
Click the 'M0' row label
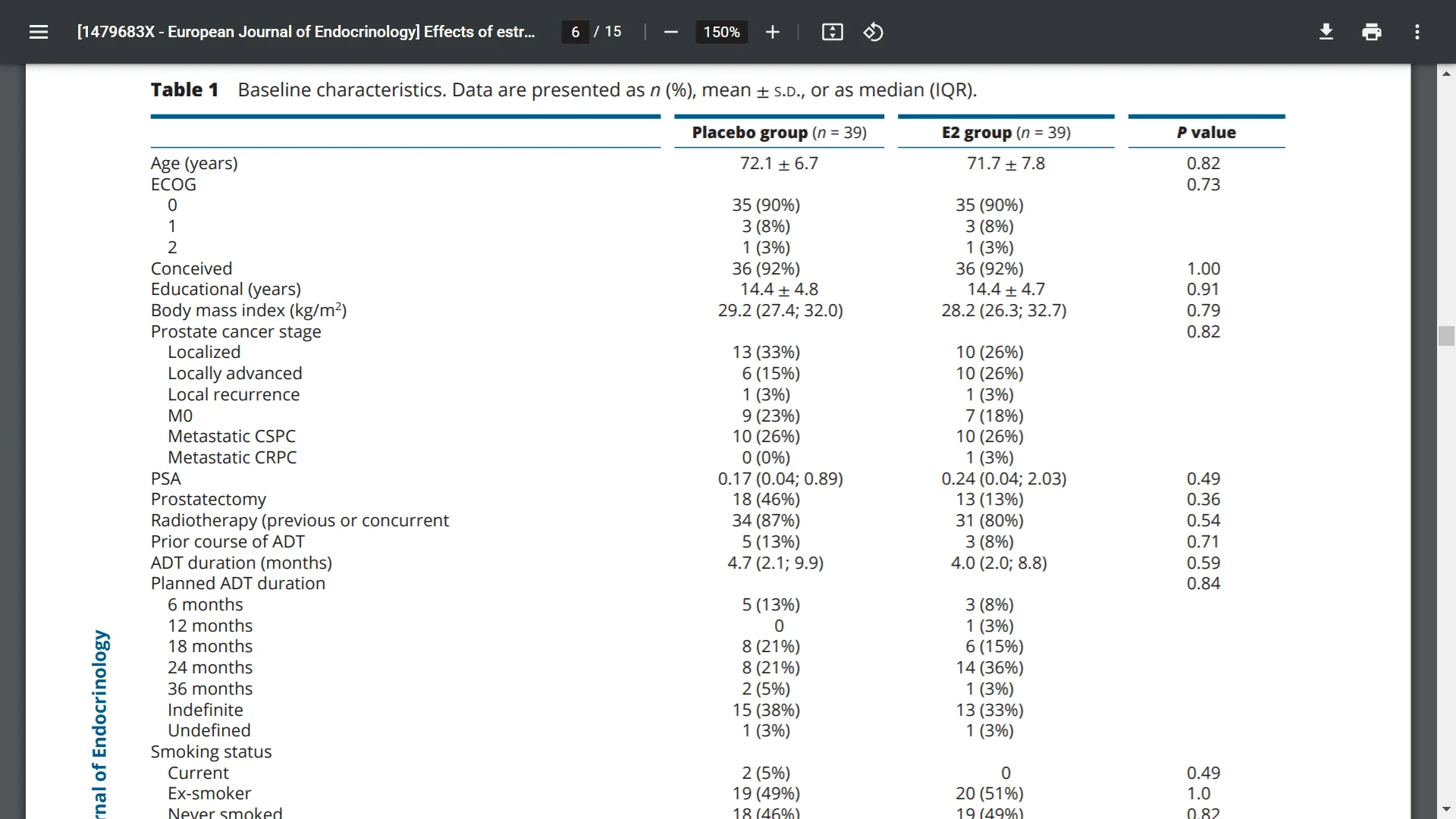click(180, 416)
